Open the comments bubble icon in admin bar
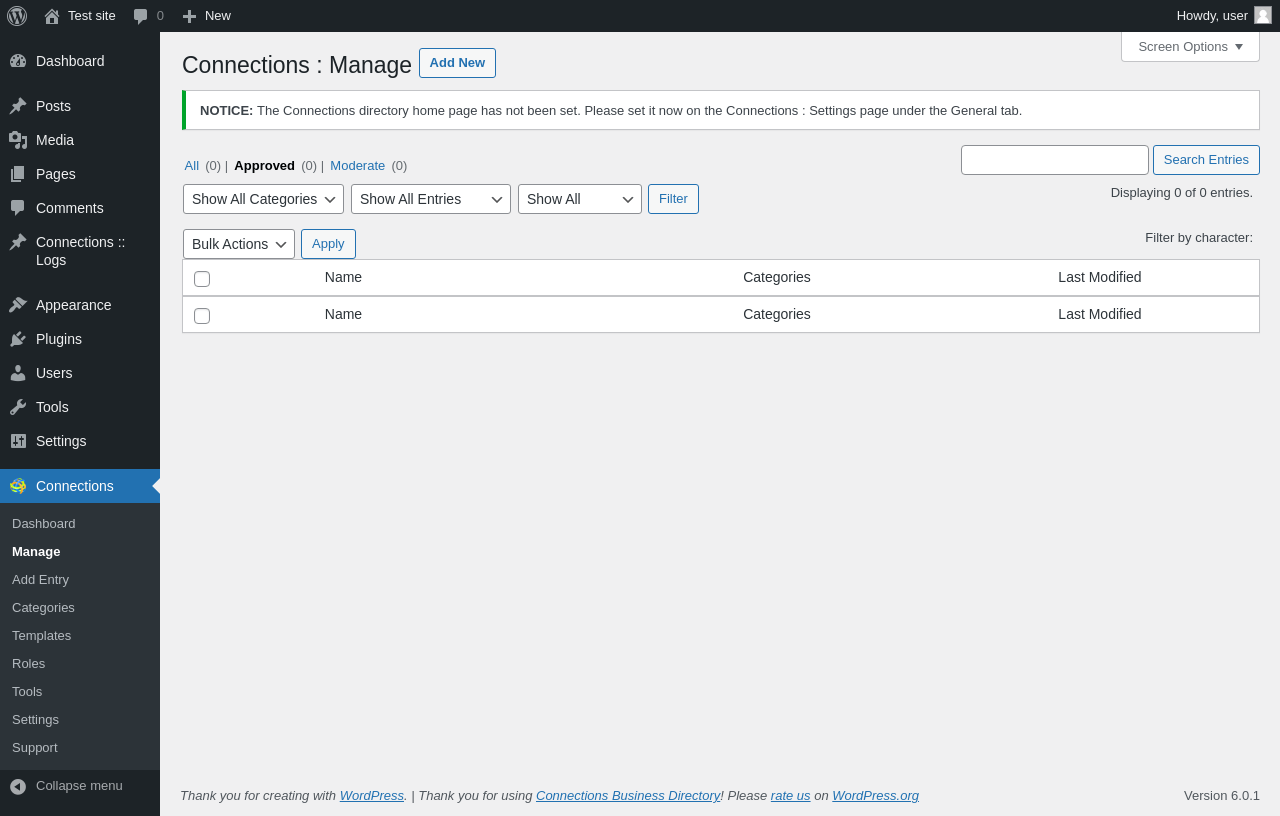1280x816 pixels. [x=141, y=16]
